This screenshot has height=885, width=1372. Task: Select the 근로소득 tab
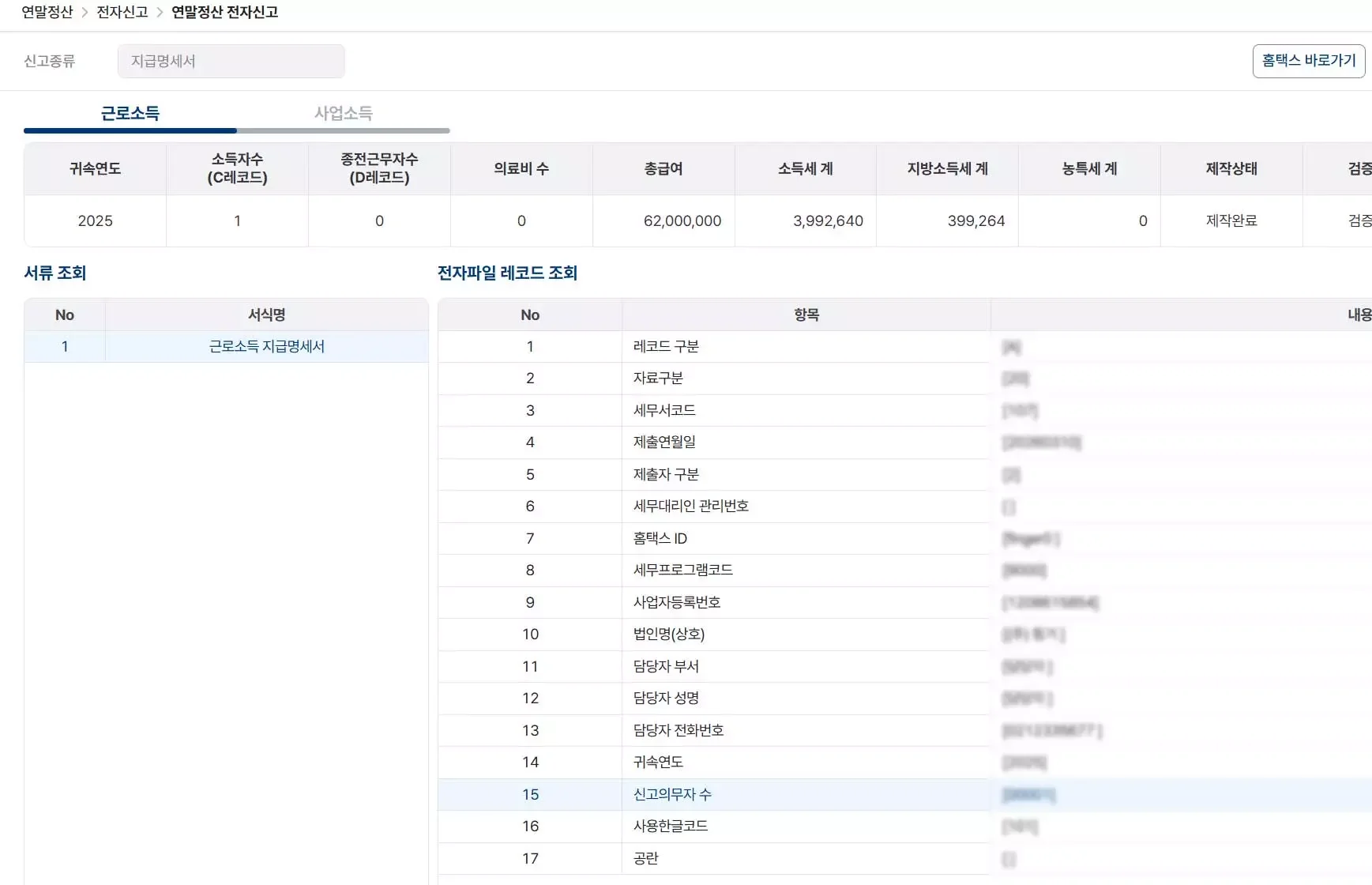130,113
